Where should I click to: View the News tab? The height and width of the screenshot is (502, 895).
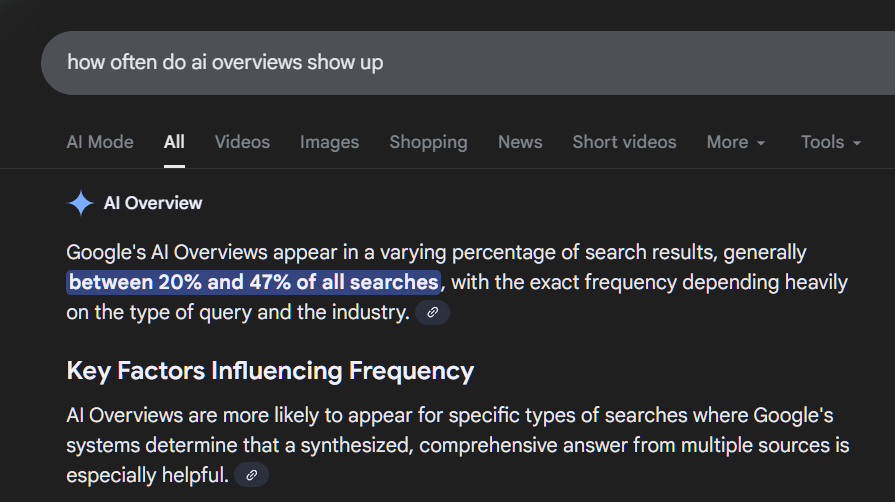point(520,142)
